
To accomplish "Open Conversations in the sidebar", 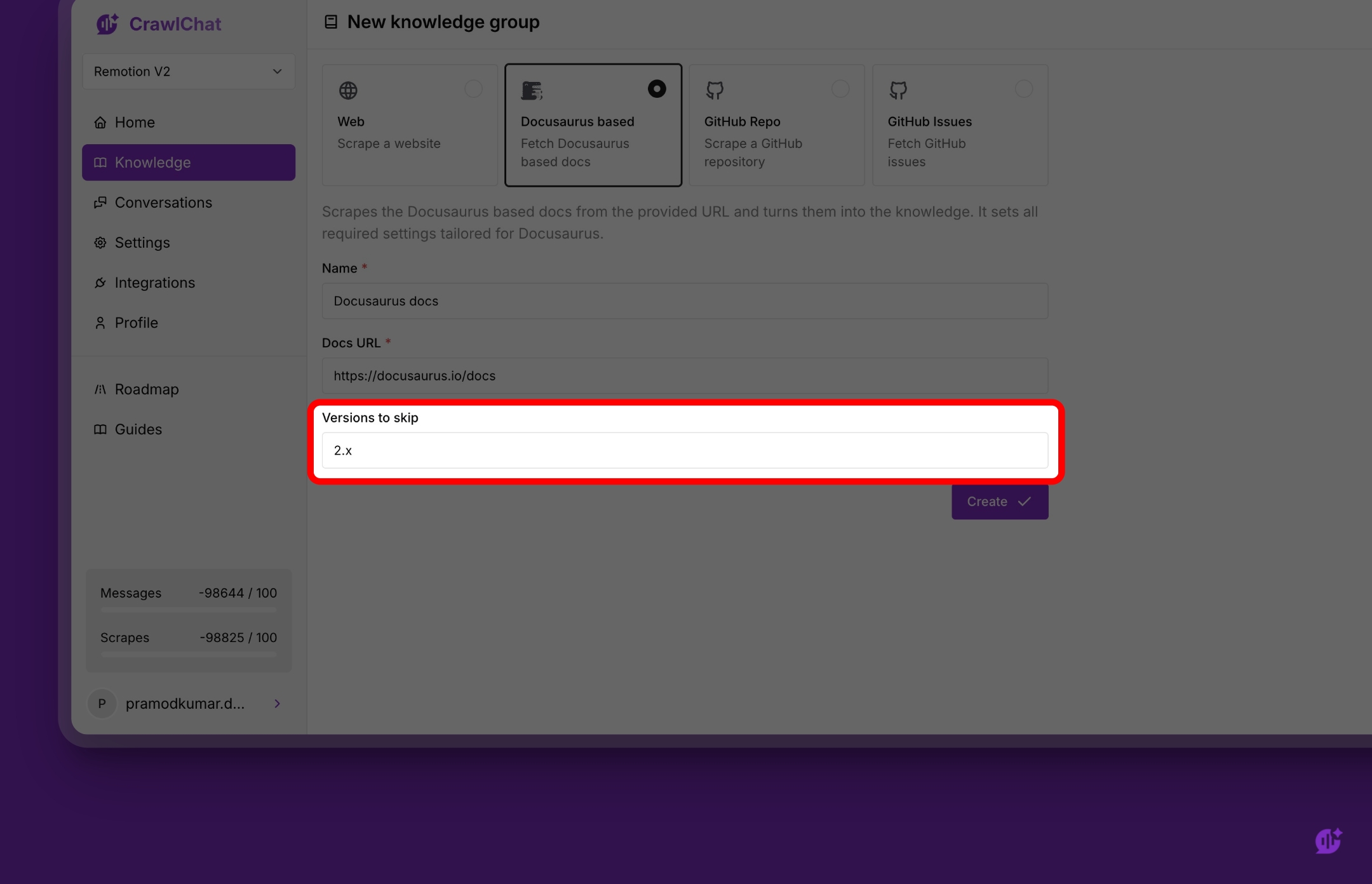I will [x=163, y=203].
